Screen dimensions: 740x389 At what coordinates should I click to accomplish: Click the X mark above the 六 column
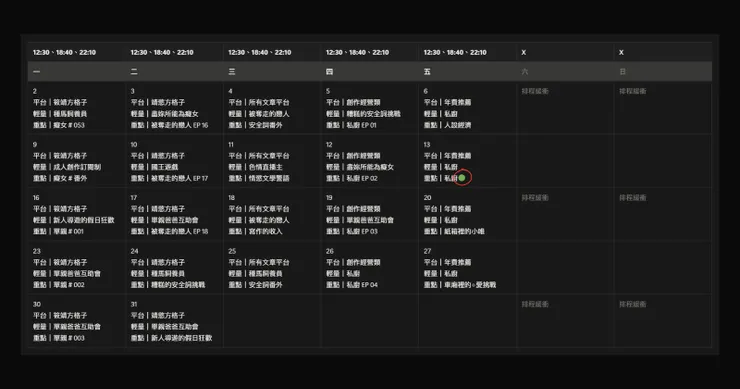(524, 52)
